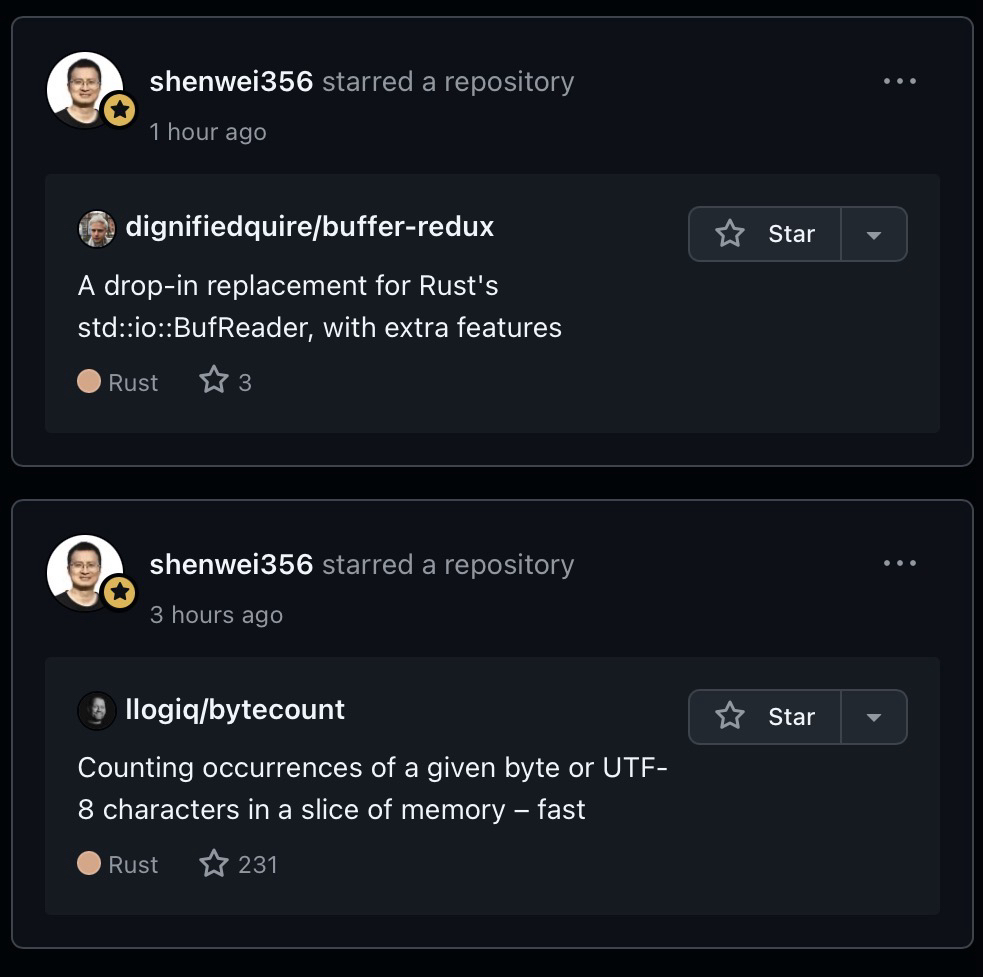Visit shenwei356 profile from second card
983x977 pixels.
click(x=231, y=565)
